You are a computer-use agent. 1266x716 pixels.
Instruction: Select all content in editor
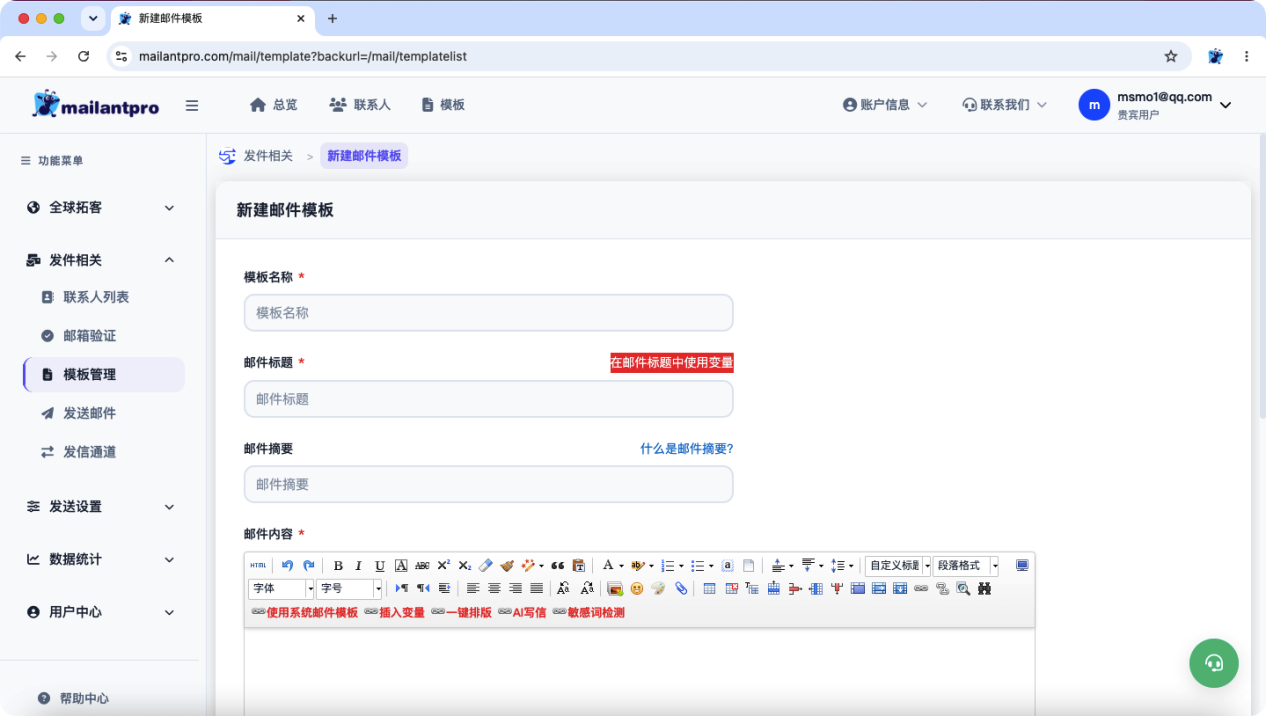pyautogui.click(x=727, y=565)
